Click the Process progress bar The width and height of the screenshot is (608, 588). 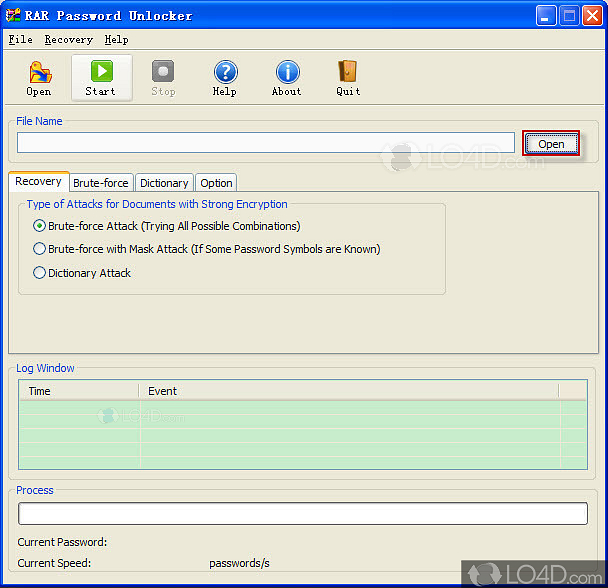point(303,514)
